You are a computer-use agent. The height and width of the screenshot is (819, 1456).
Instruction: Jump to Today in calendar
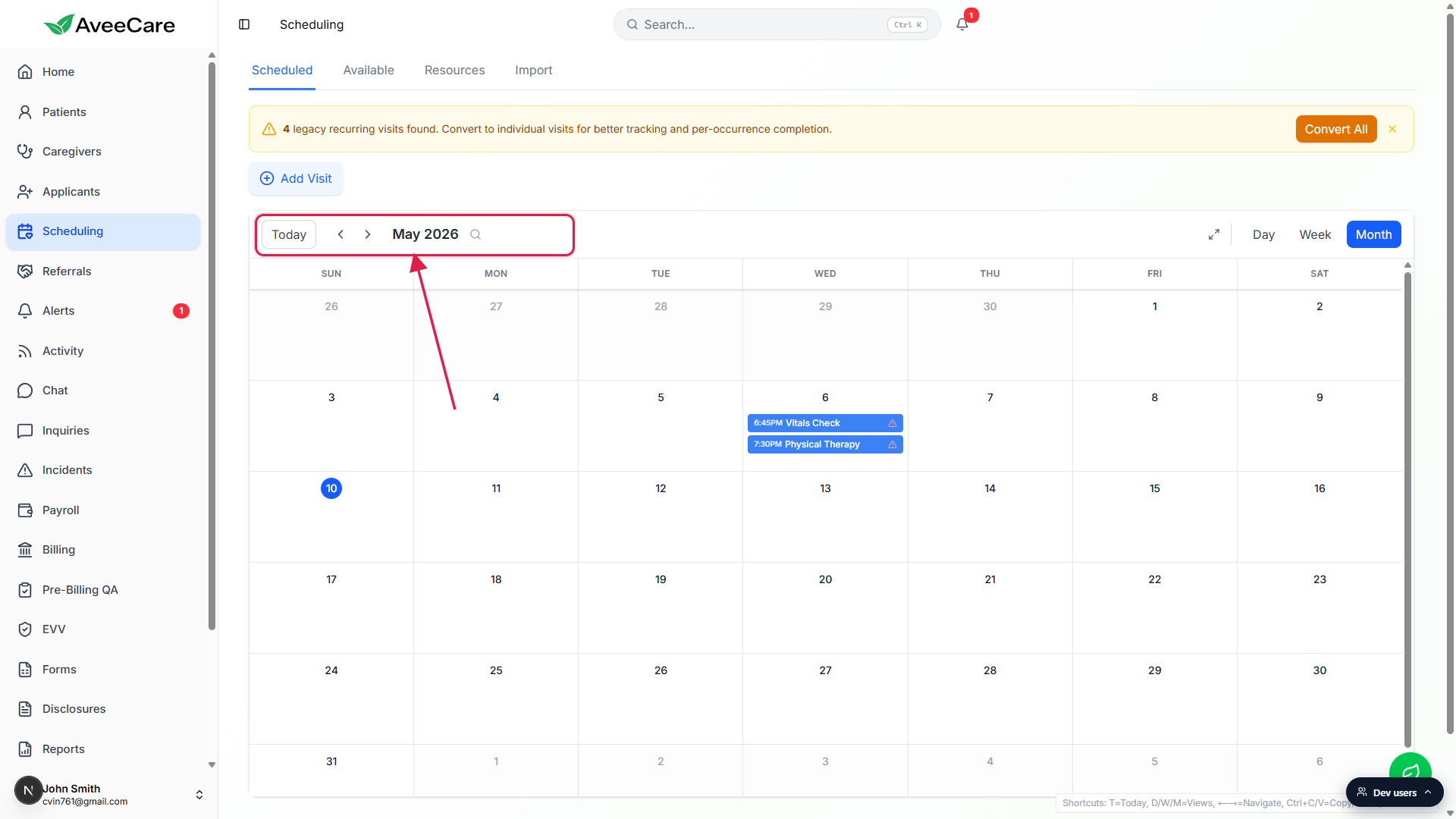289,234
